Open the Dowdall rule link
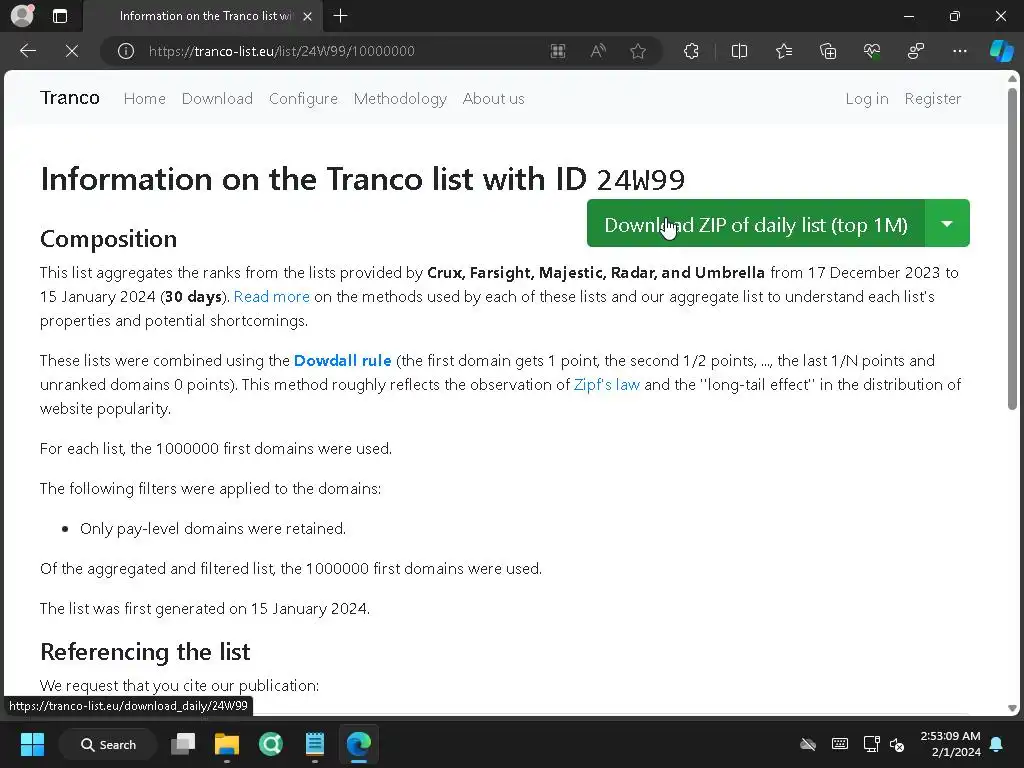The width and height of the screenshot is (1024, 768). pos(342,360)
